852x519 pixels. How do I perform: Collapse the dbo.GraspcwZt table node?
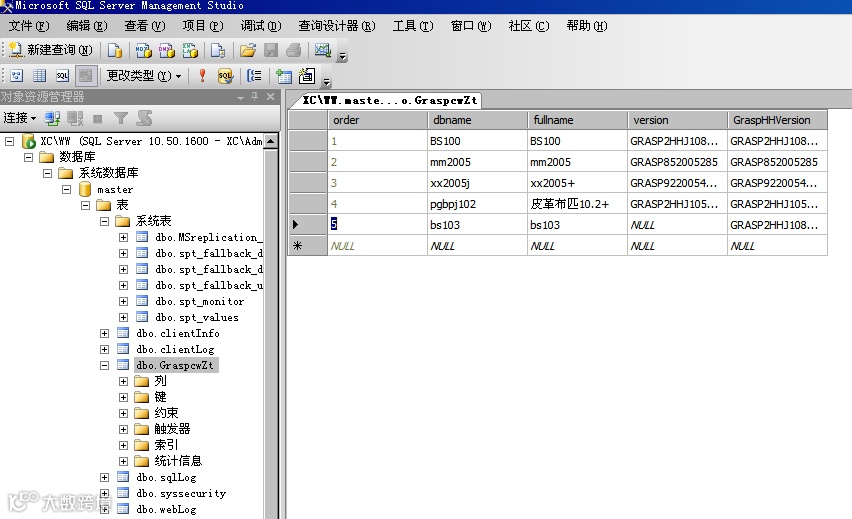point(104,365)
